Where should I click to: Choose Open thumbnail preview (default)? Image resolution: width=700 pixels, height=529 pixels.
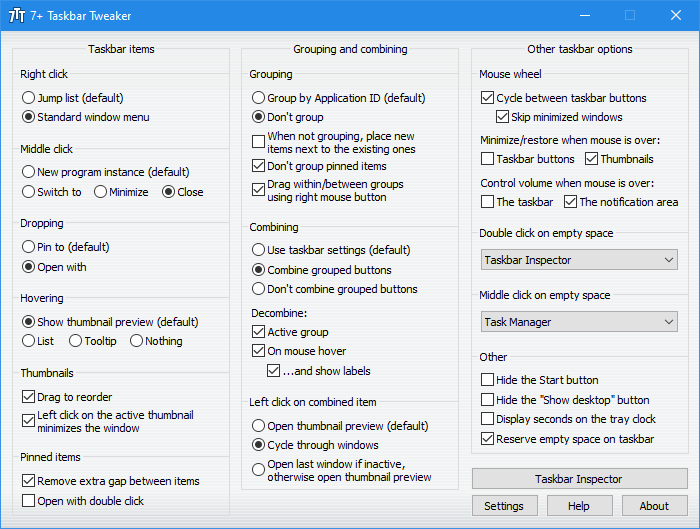click(259, 425)
